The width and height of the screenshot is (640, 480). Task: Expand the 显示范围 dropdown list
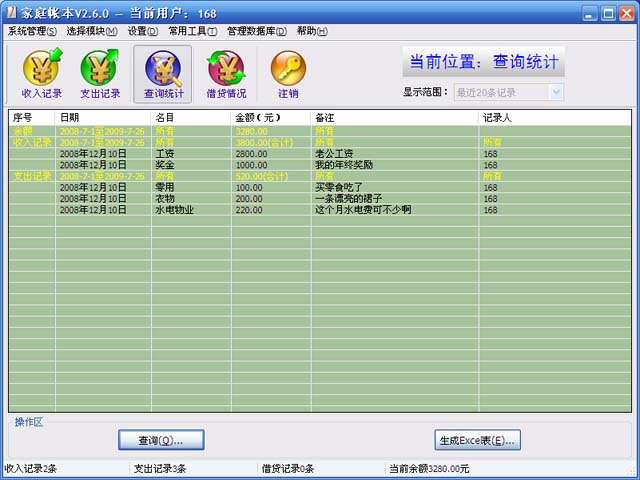(x=556, y=92)
